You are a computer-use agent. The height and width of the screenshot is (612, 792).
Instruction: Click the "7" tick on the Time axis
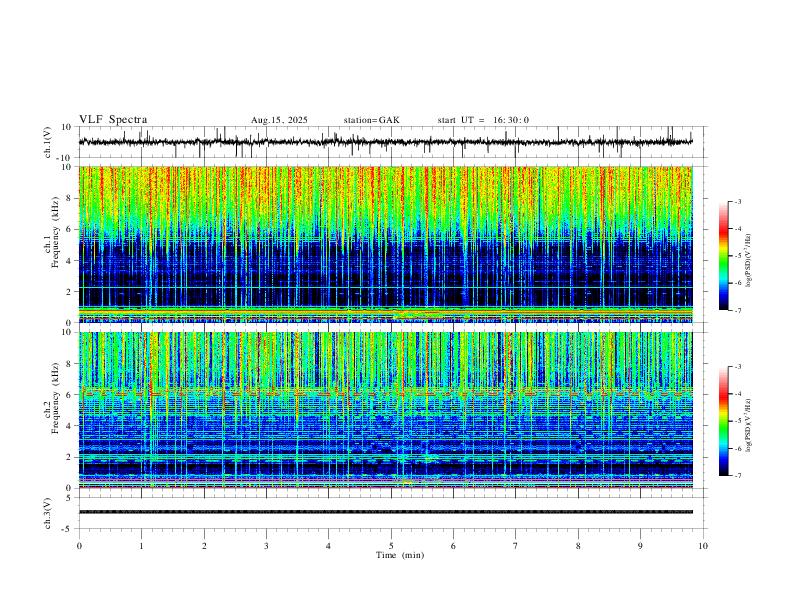pos(516,546)
